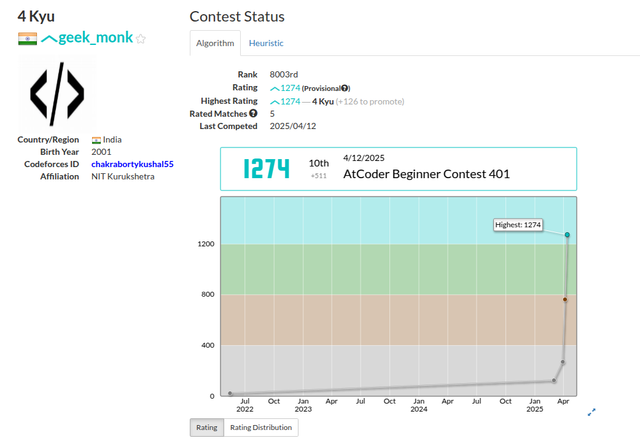Open the geek_monk username link
Viewport: 640px width, 446px height.
pyautogui.click(x=97, y=38)
